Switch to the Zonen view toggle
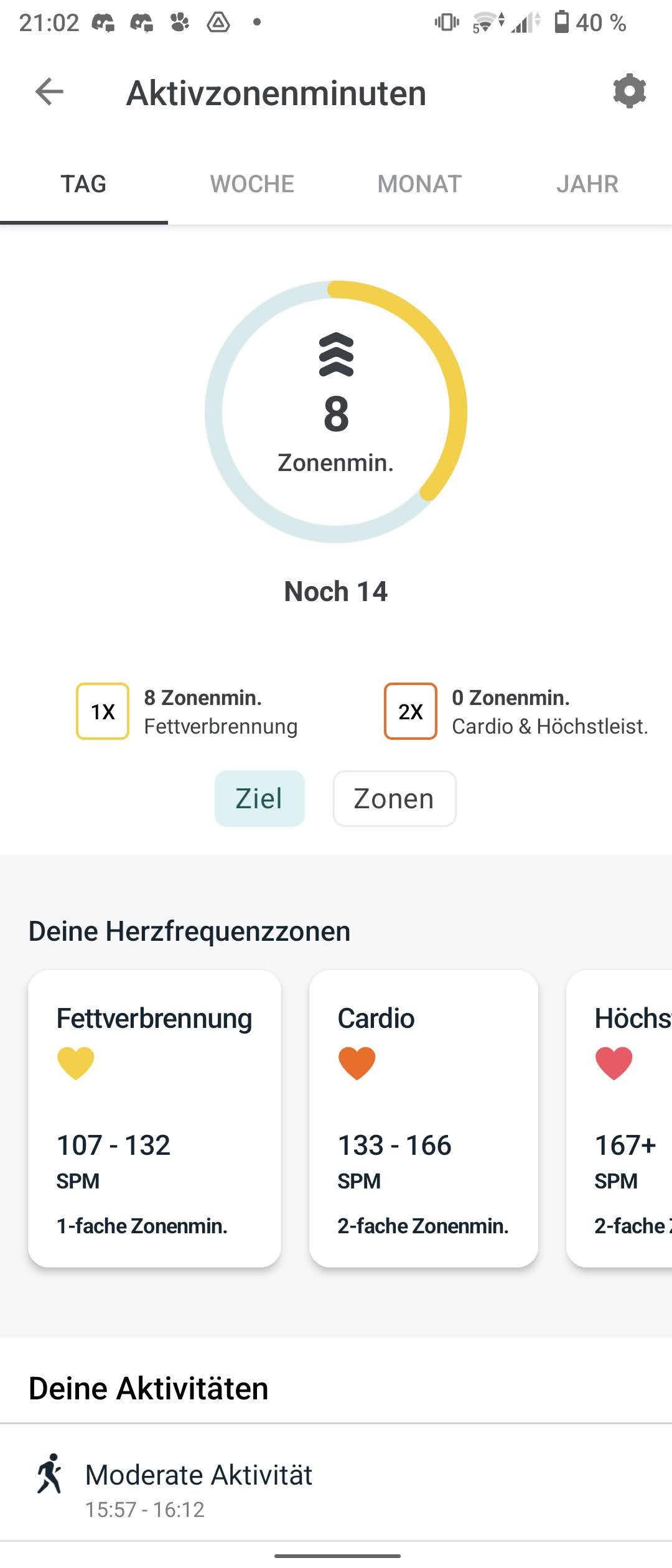 coord(394,798)
